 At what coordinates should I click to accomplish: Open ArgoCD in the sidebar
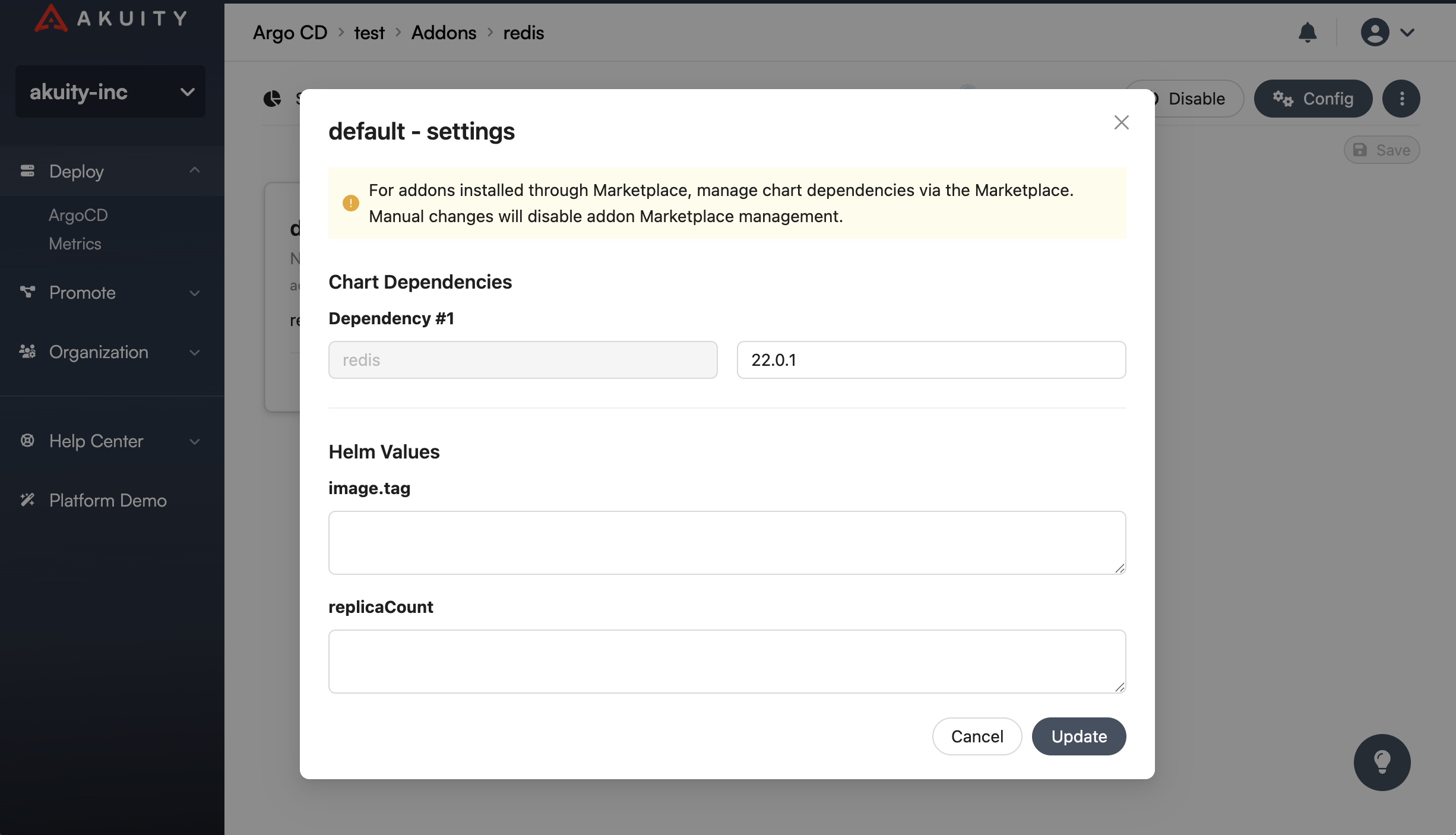pos(78,215)
